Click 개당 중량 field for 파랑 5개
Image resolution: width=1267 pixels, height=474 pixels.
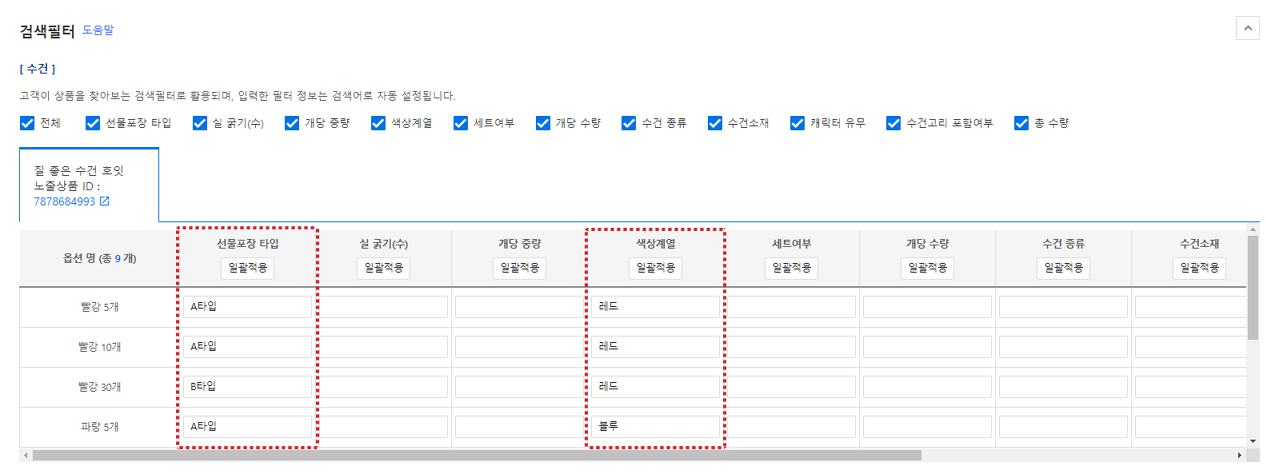(x=519, y=427)
